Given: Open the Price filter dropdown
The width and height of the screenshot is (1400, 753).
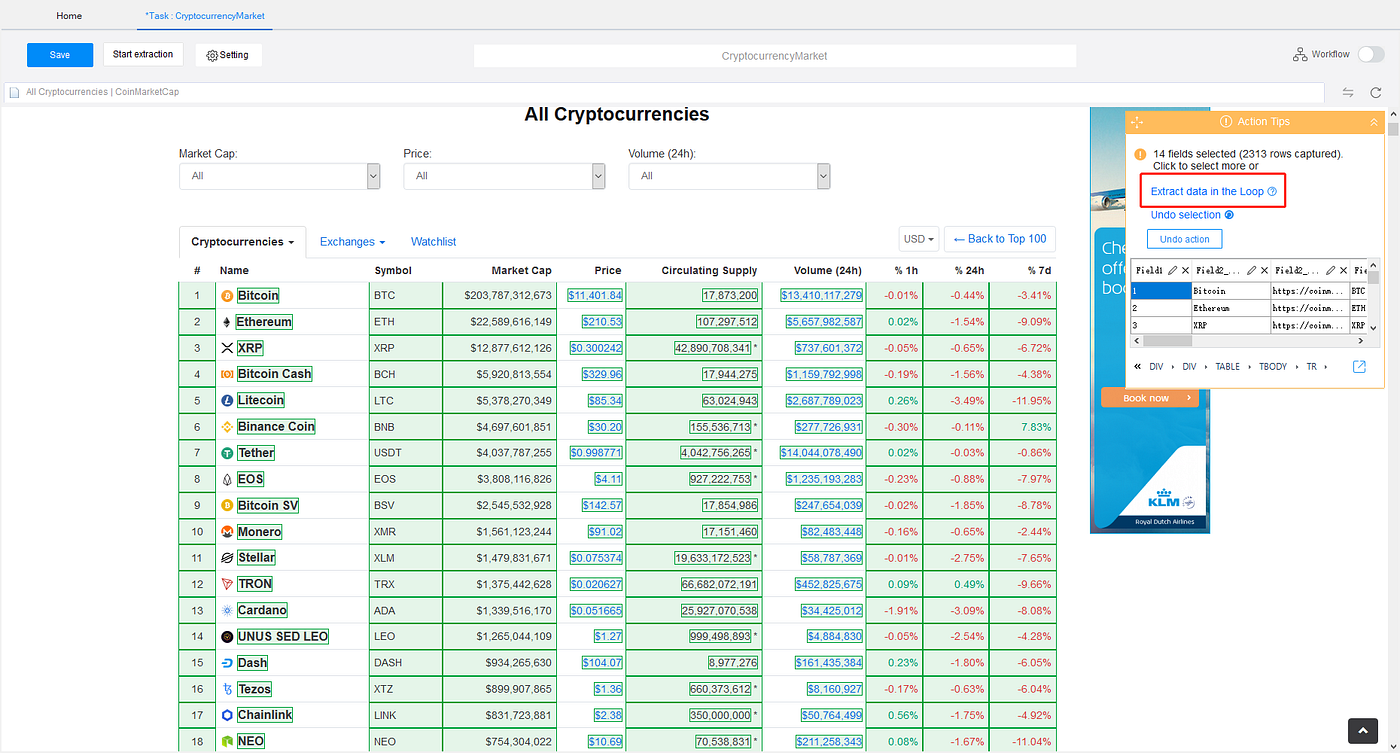Looking at the screenshot, I should 505,176.
